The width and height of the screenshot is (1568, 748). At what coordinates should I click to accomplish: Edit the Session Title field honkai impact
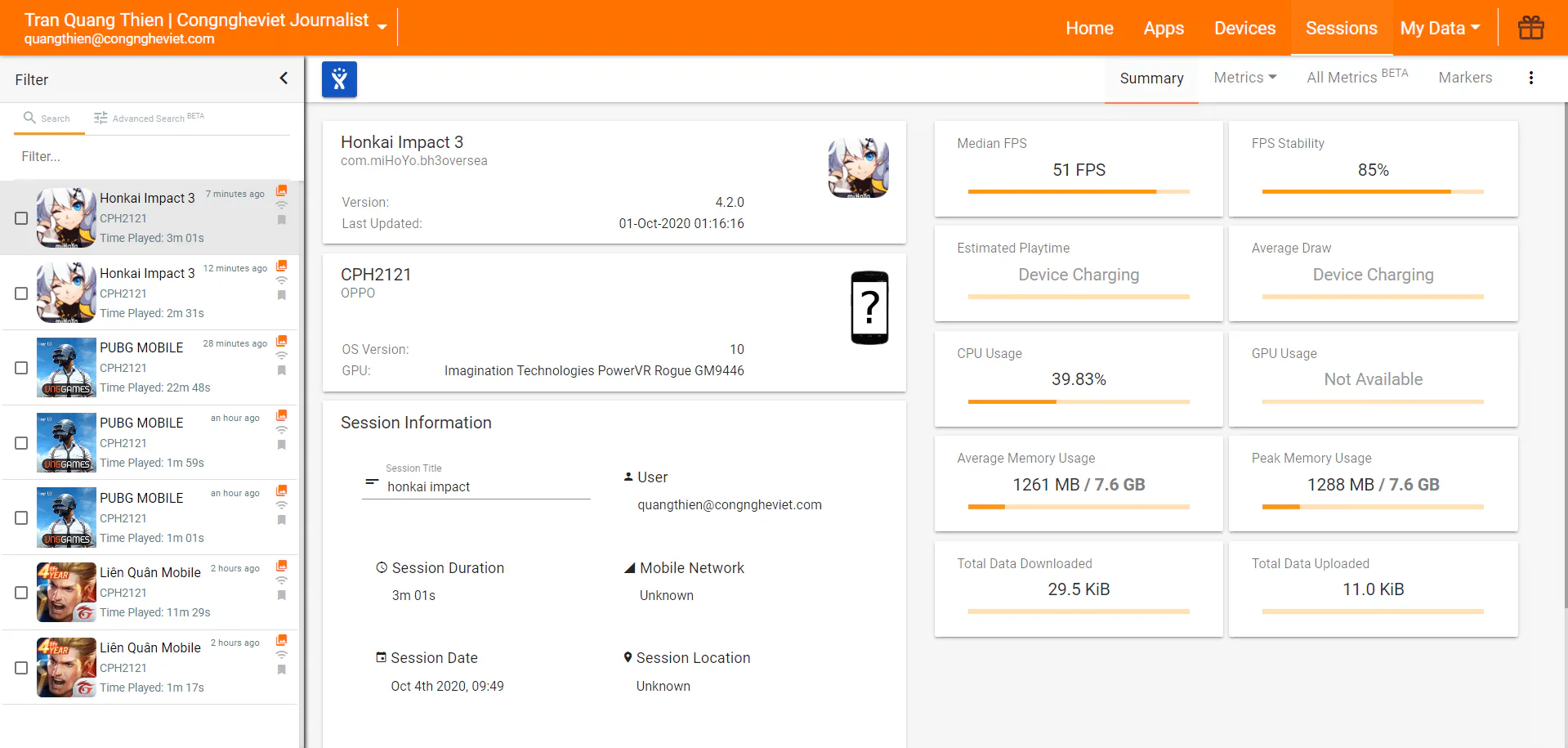pyautogui.click(x=487, y=487)
